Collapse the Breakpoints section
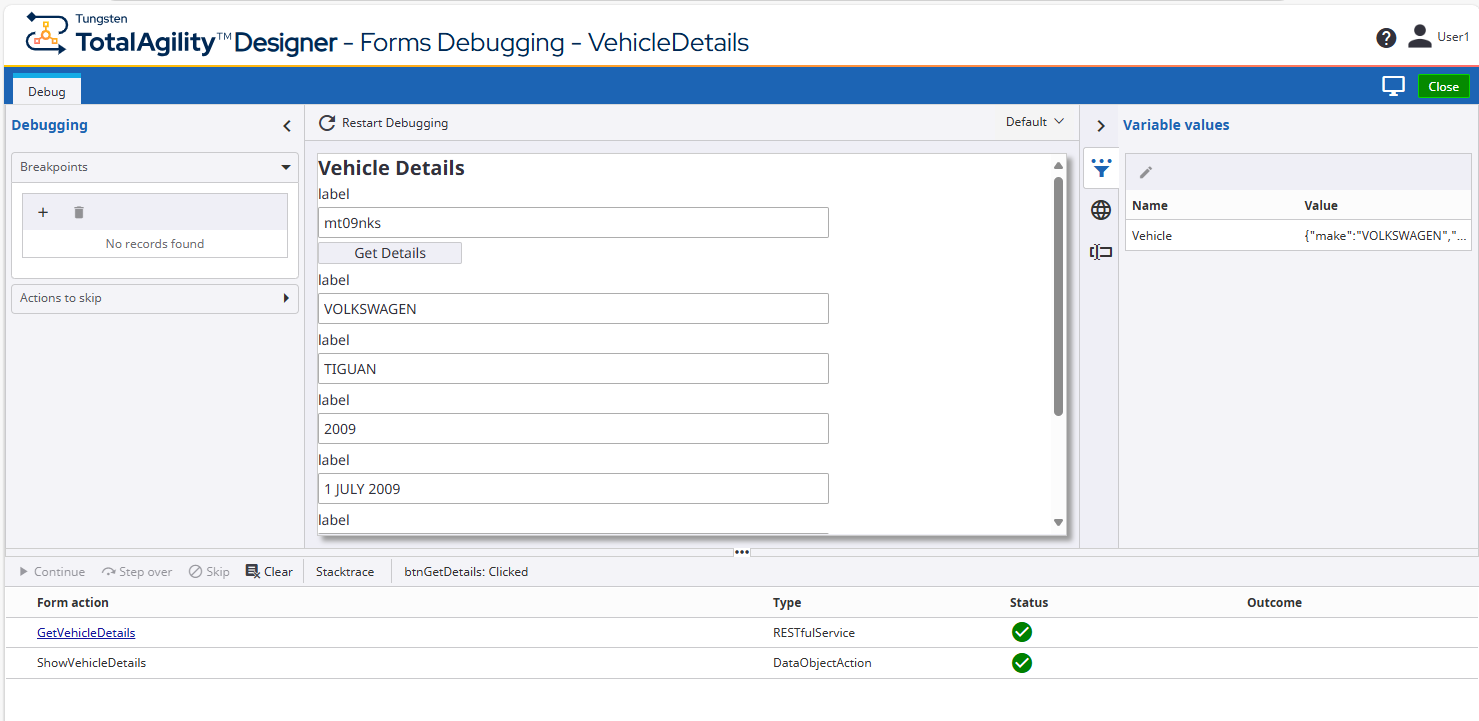The image size is (1479, 721). [286, 167]
